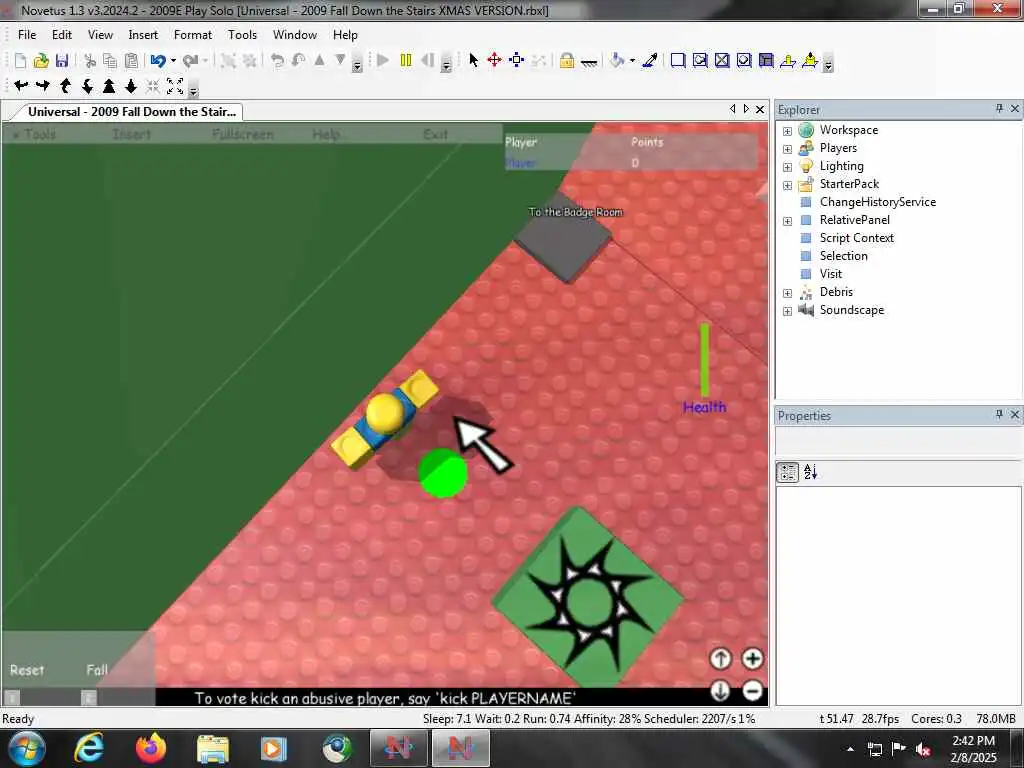
Task: Select ChangeHistoryService in Explorer
Action: click(x=877, y=202)
